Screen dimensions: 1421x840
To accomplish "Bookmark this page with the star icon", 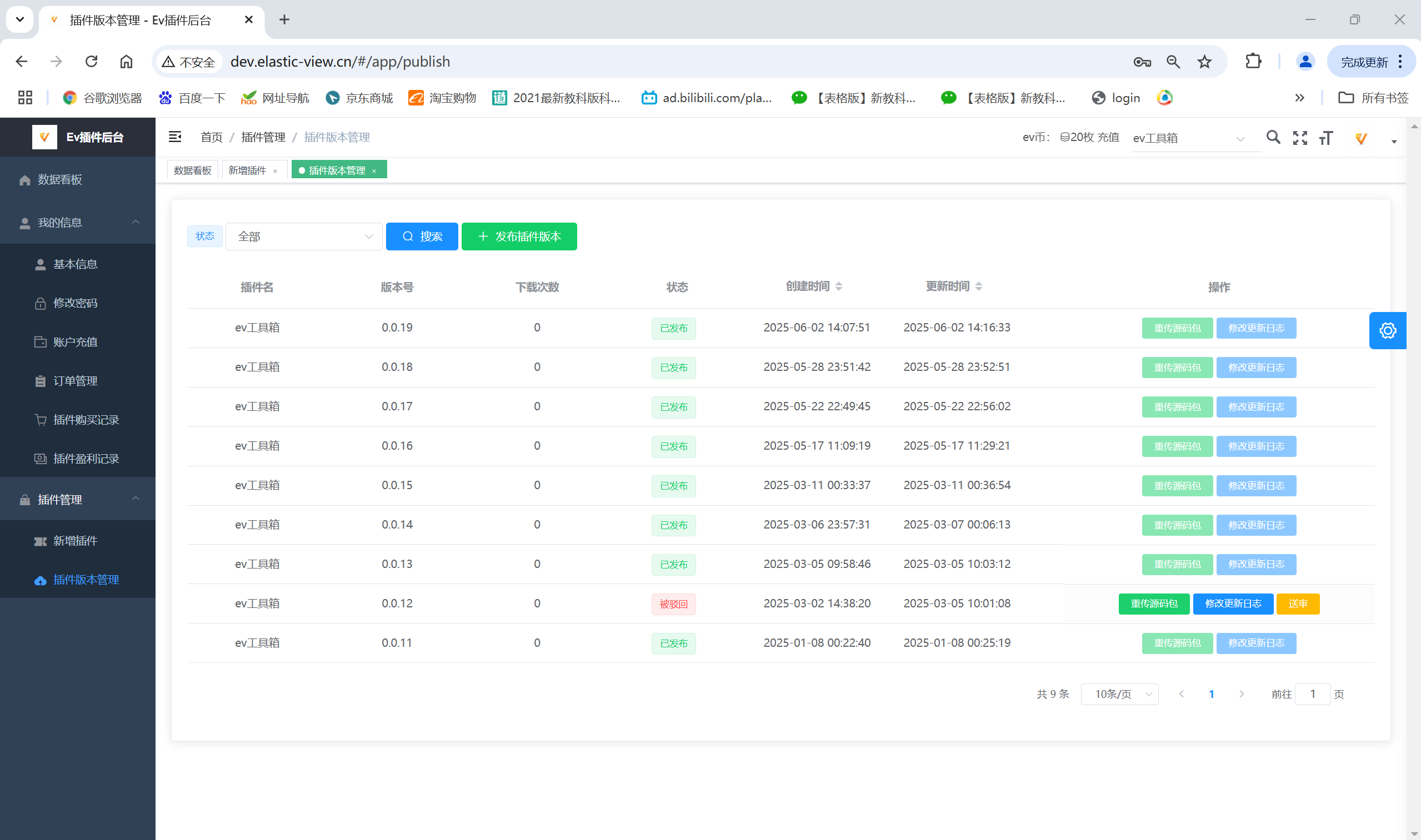I will coord(1204,62).
